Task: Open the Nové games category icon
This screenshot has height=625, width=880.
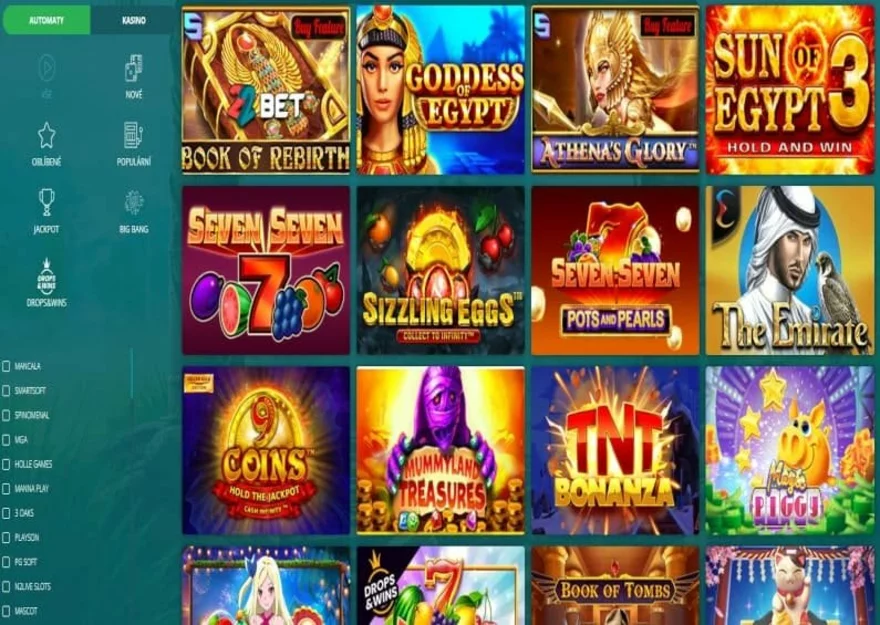Action: pyautogui.click(x=134, y=69)
